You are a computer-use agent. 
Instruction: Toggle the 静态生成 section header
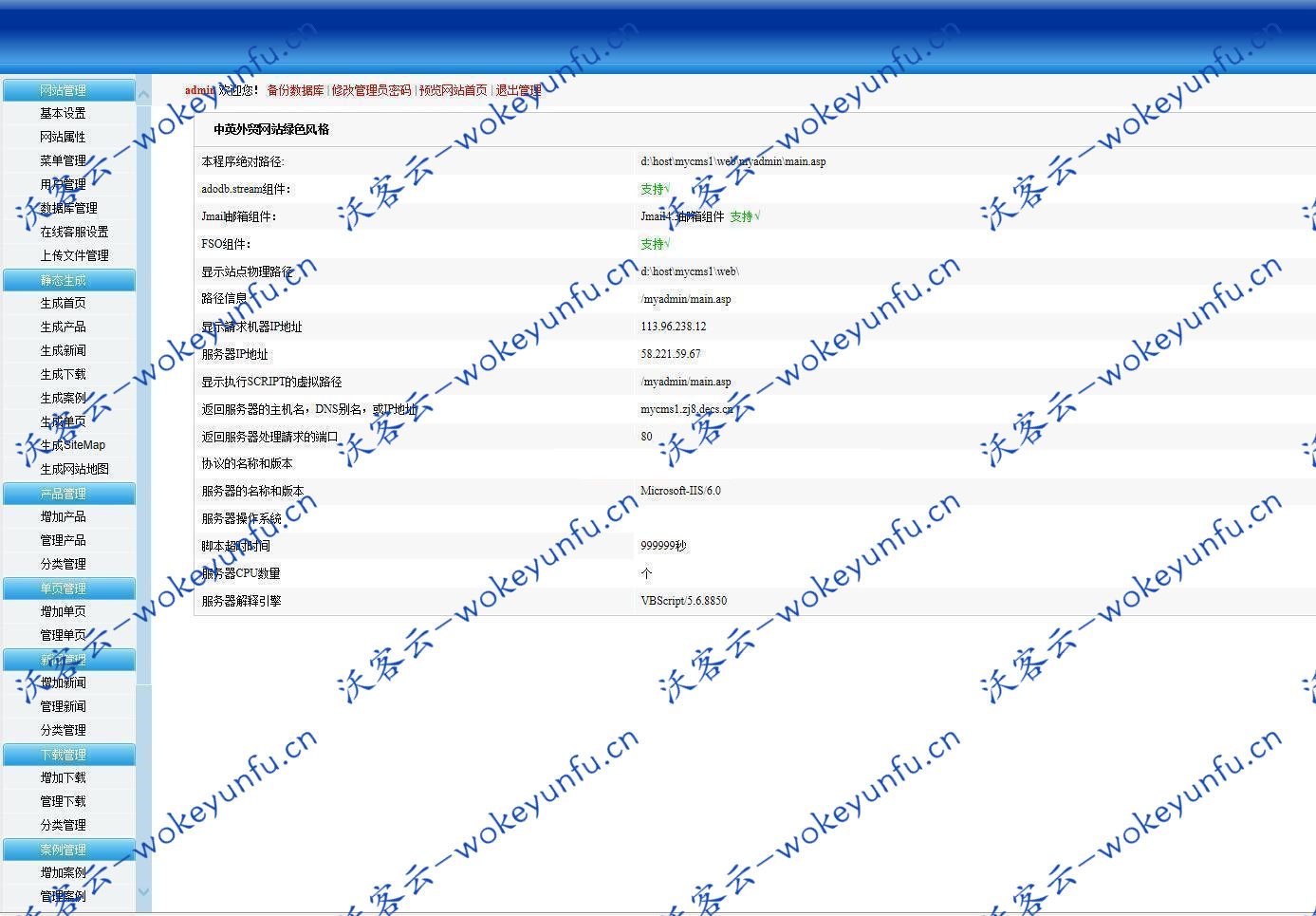68,280
